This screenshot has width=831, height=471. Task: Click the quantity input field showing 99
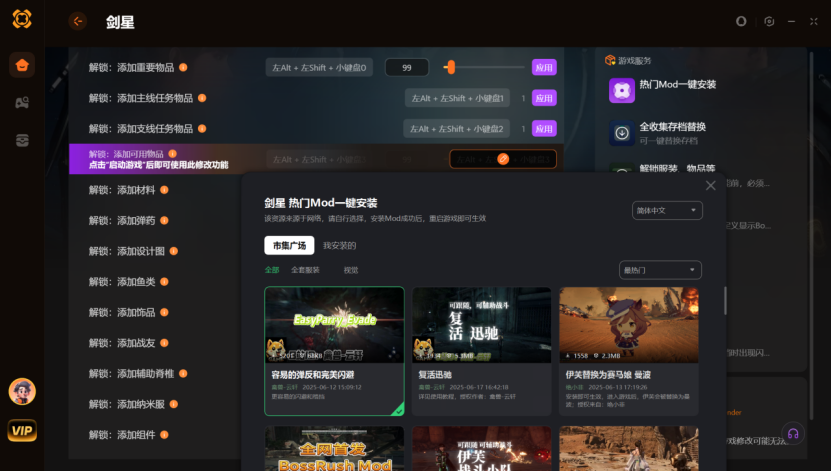407,67
